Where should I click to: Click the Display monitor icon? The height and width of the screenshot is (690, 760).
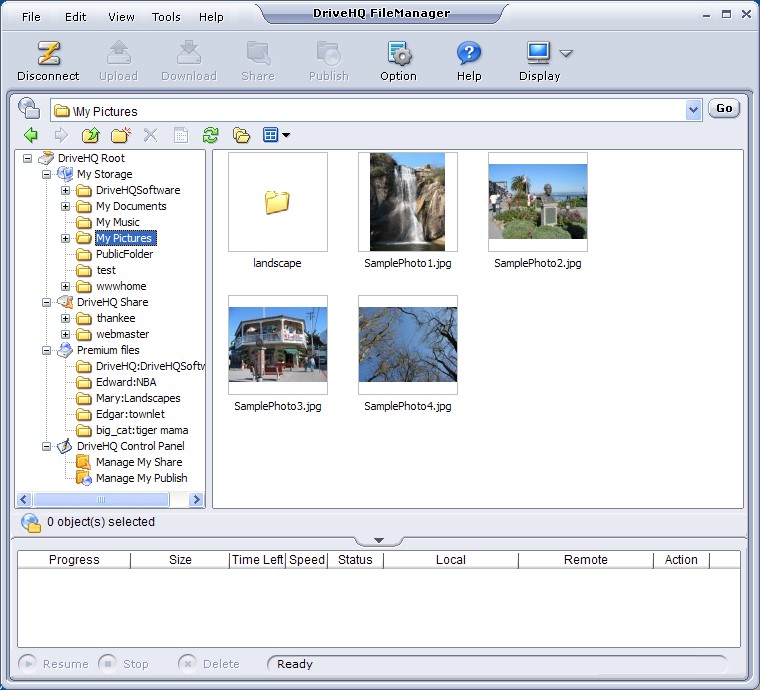click(x=538, y=53)
